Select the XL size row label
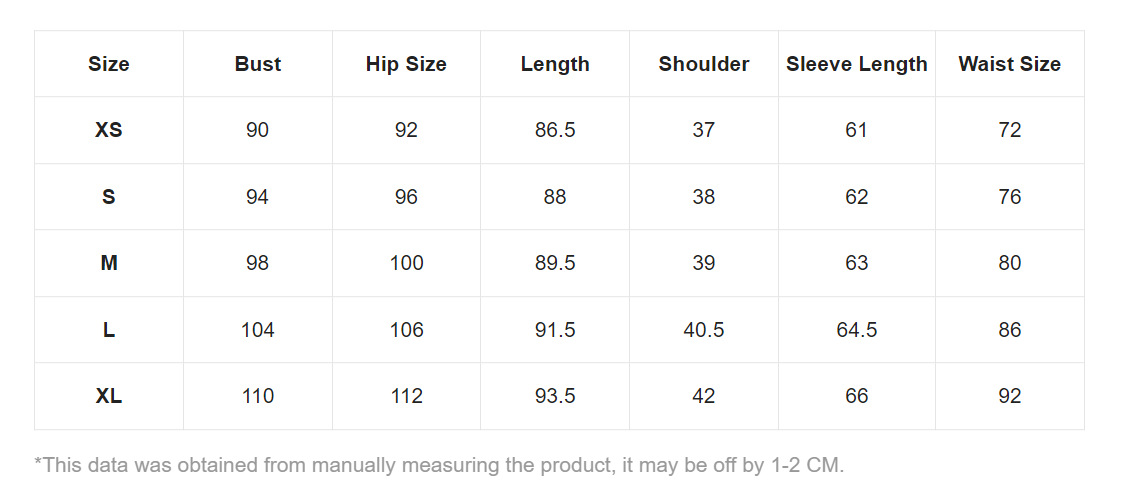Screen dimensions: 1122x494 pos(109,396)
